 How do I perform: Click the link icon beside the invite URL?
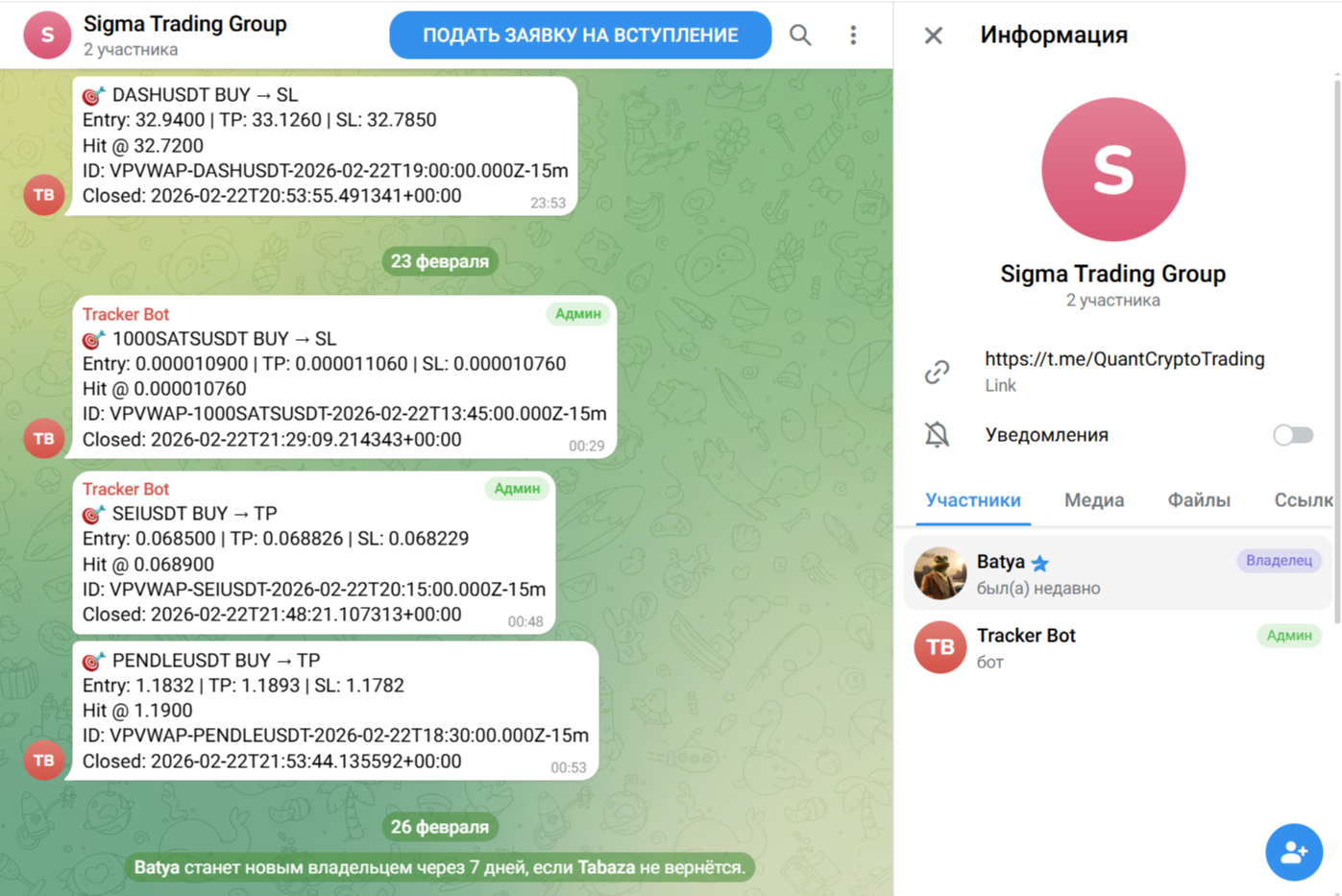point(937,372)
